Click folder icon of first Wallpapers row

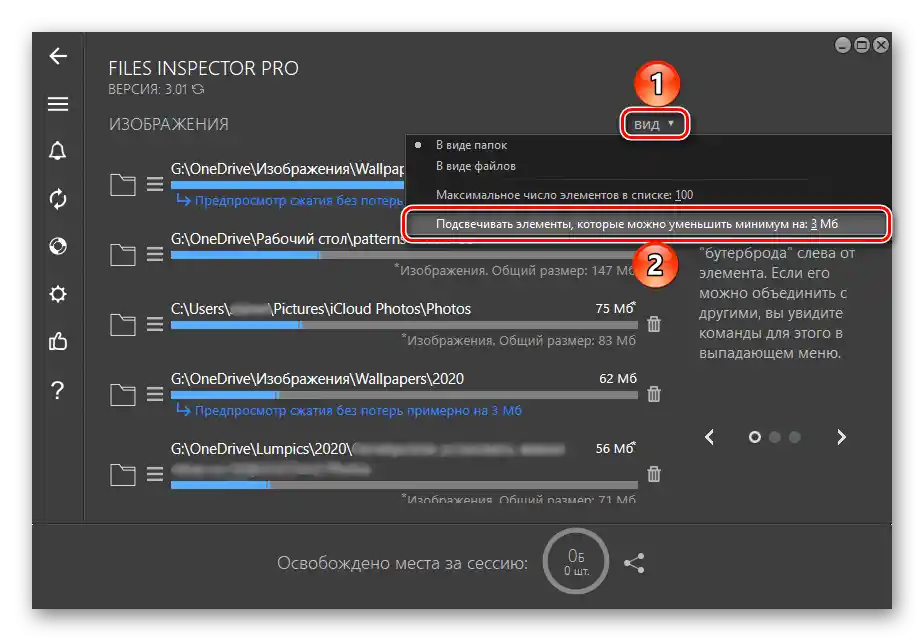point(123,184)
